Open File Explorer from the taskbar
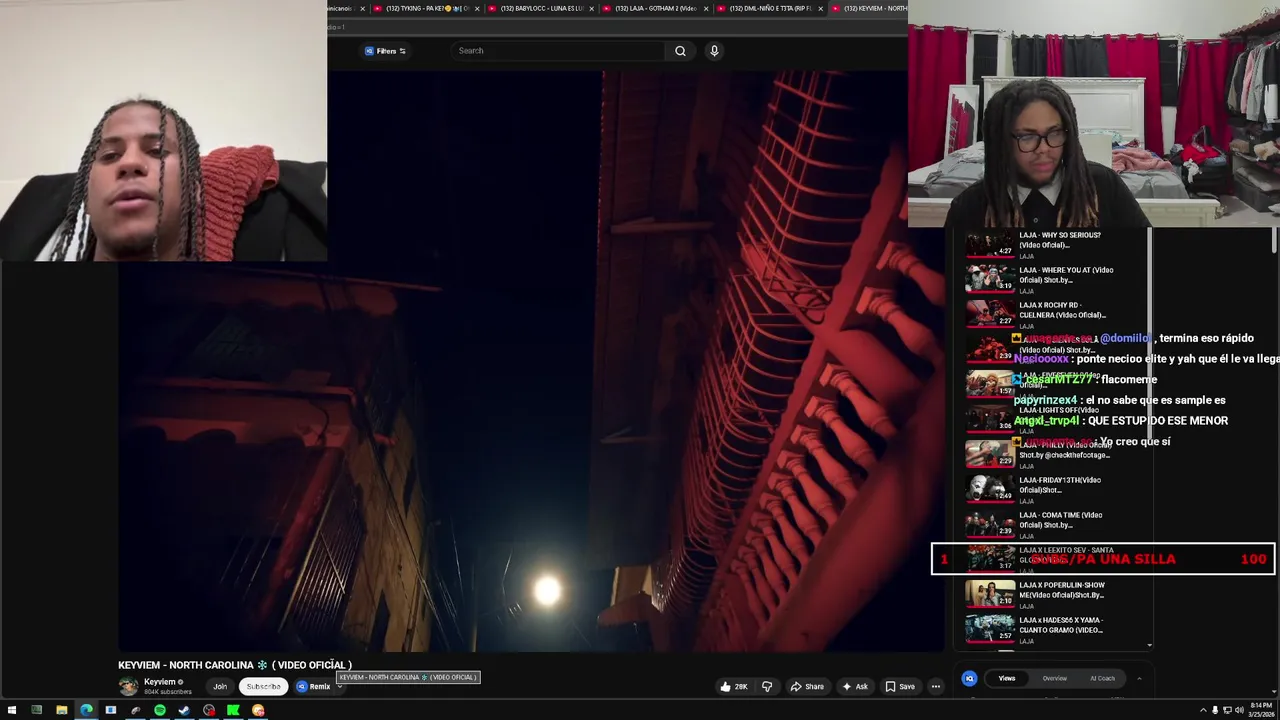 61,710
